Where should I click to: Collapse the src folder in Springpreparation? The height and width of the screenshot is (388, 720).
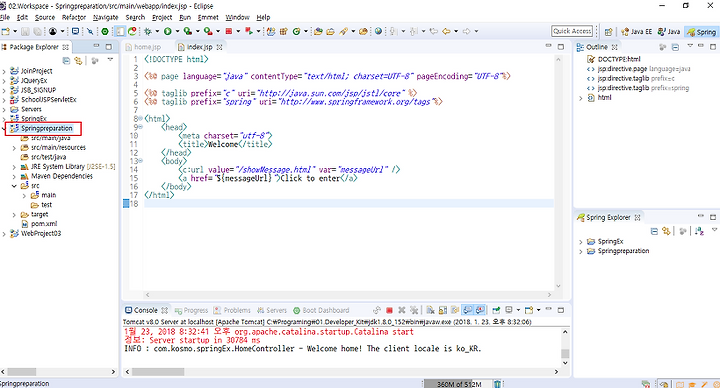pos(14,186)
